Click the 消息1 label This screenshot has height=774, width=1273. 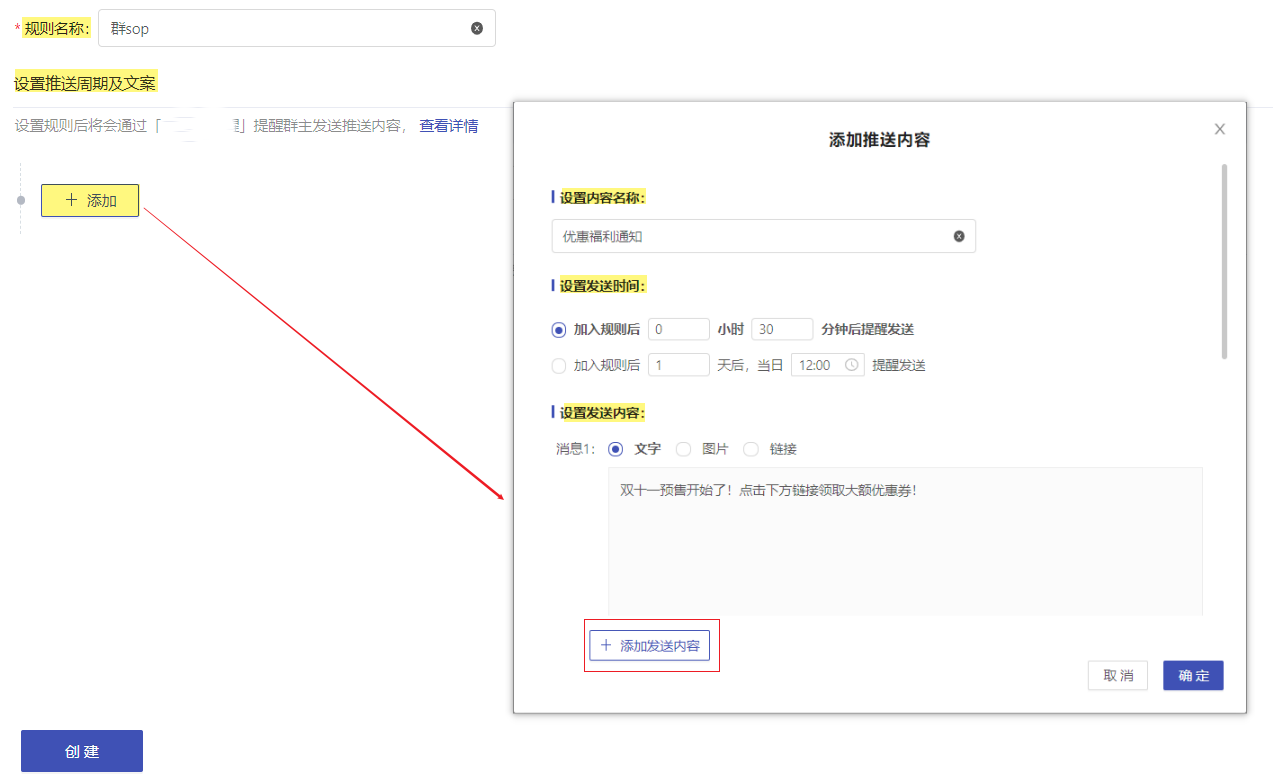(575, 449)
